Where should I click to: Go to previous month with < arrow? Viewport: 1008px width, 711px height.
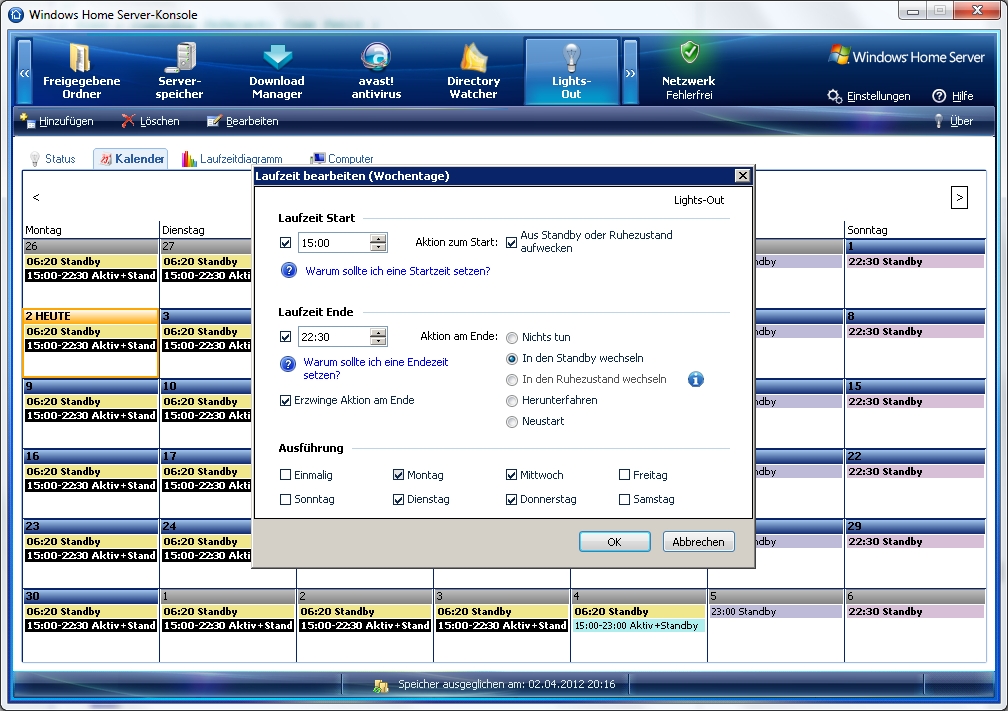point(36,197)
